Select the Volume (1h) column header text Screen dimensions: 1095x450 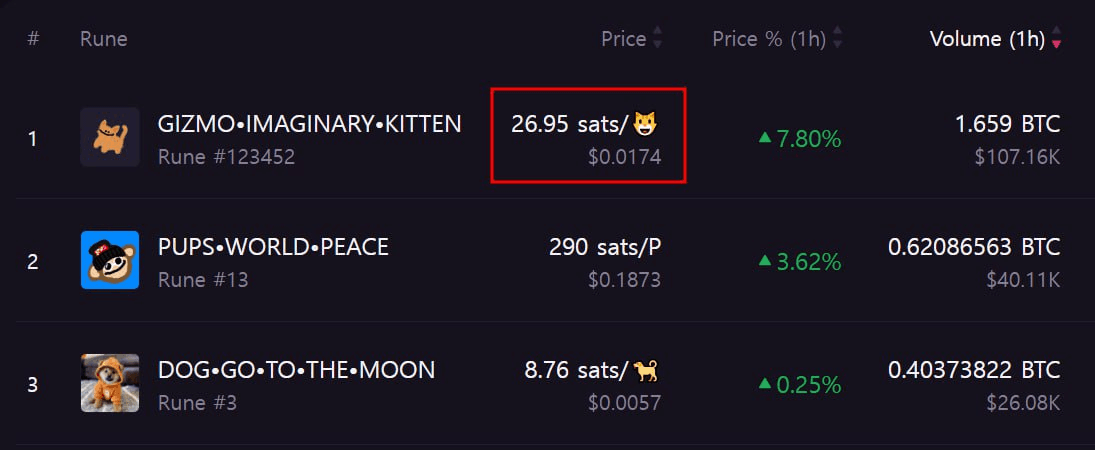click(987, 39)
